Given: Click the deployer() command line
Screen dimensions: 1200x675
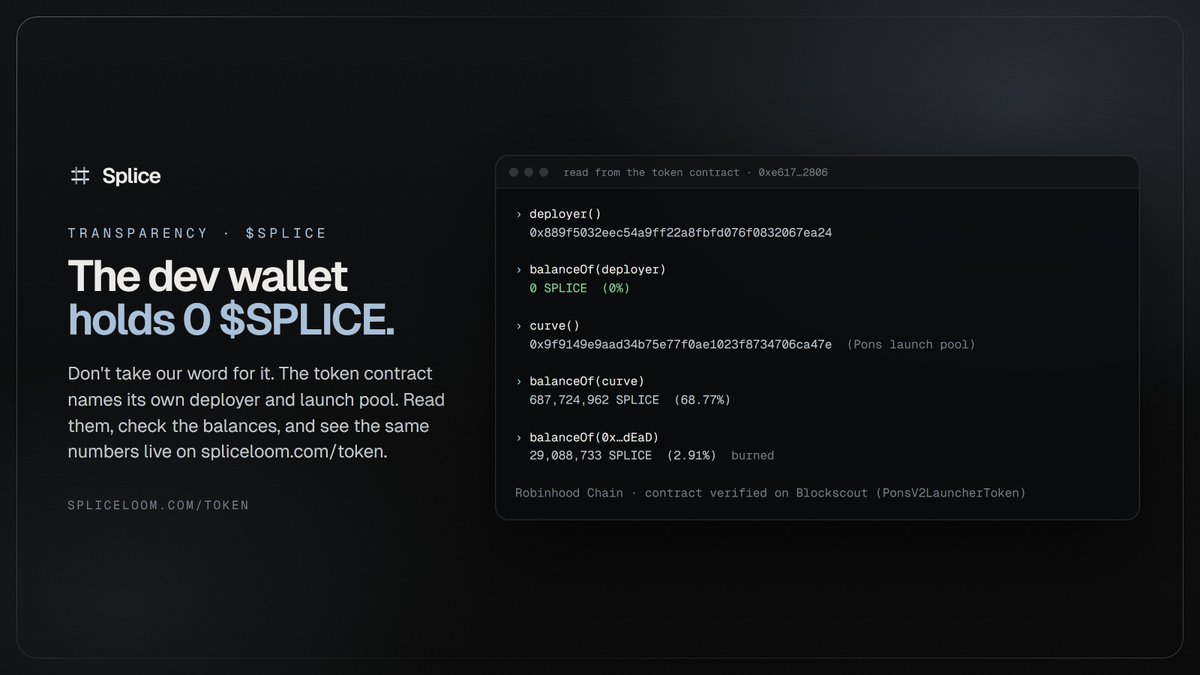Looking at the screenshot, I should pyautogui.click(x=565, y=214).
